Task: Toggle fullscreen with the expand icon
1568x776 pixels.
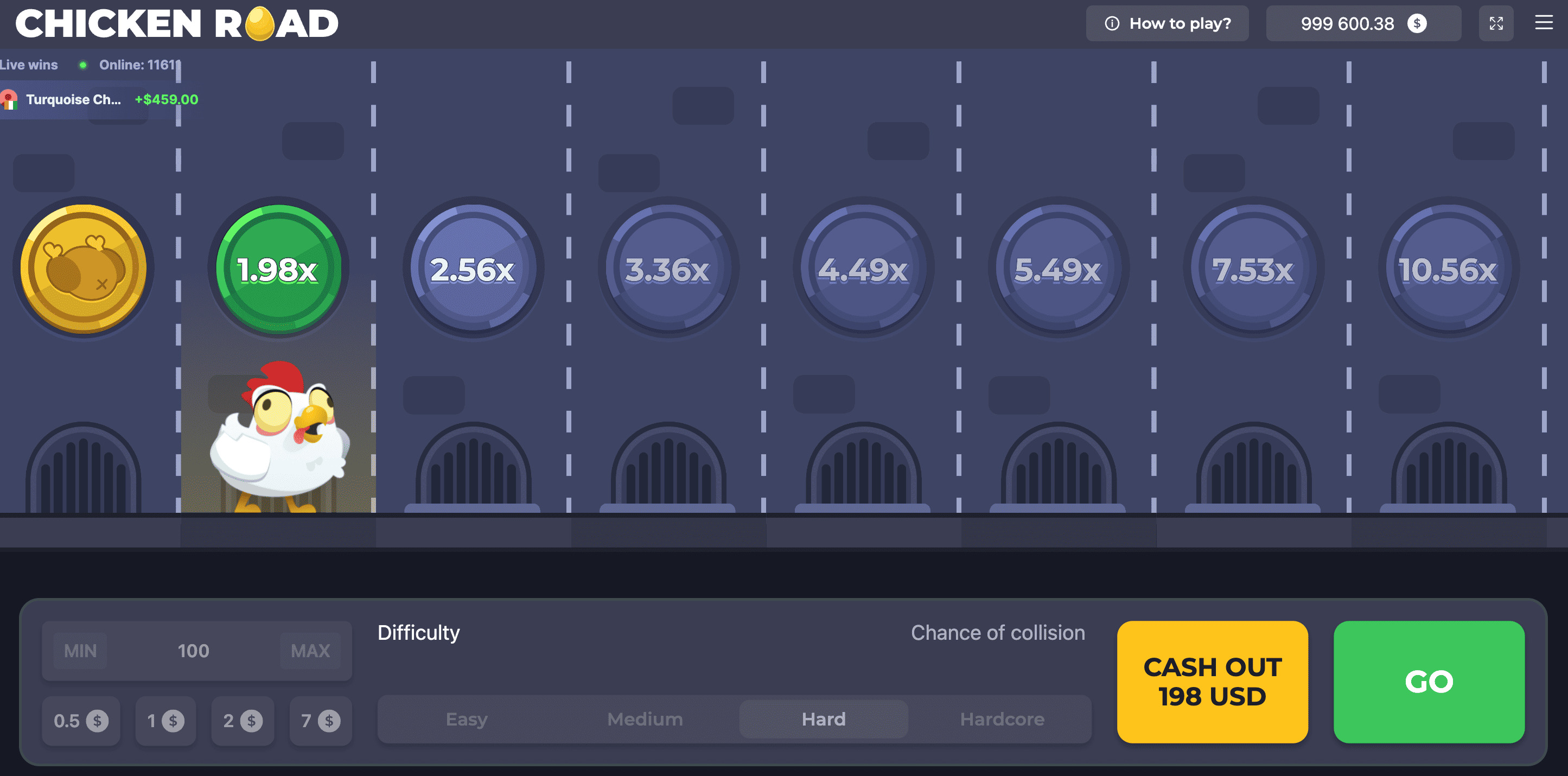Action: [1495, 23]
